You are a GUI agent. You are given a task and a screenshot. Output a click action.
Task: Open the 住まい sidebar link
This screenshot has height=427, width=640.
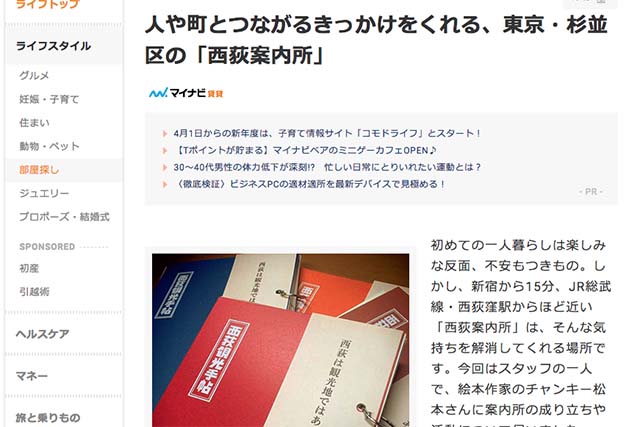[x=34, y=122]
